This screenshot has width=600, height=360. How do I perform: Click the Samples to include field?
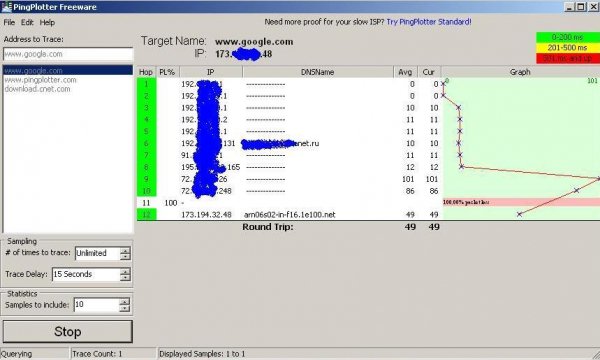coord(96,305)
